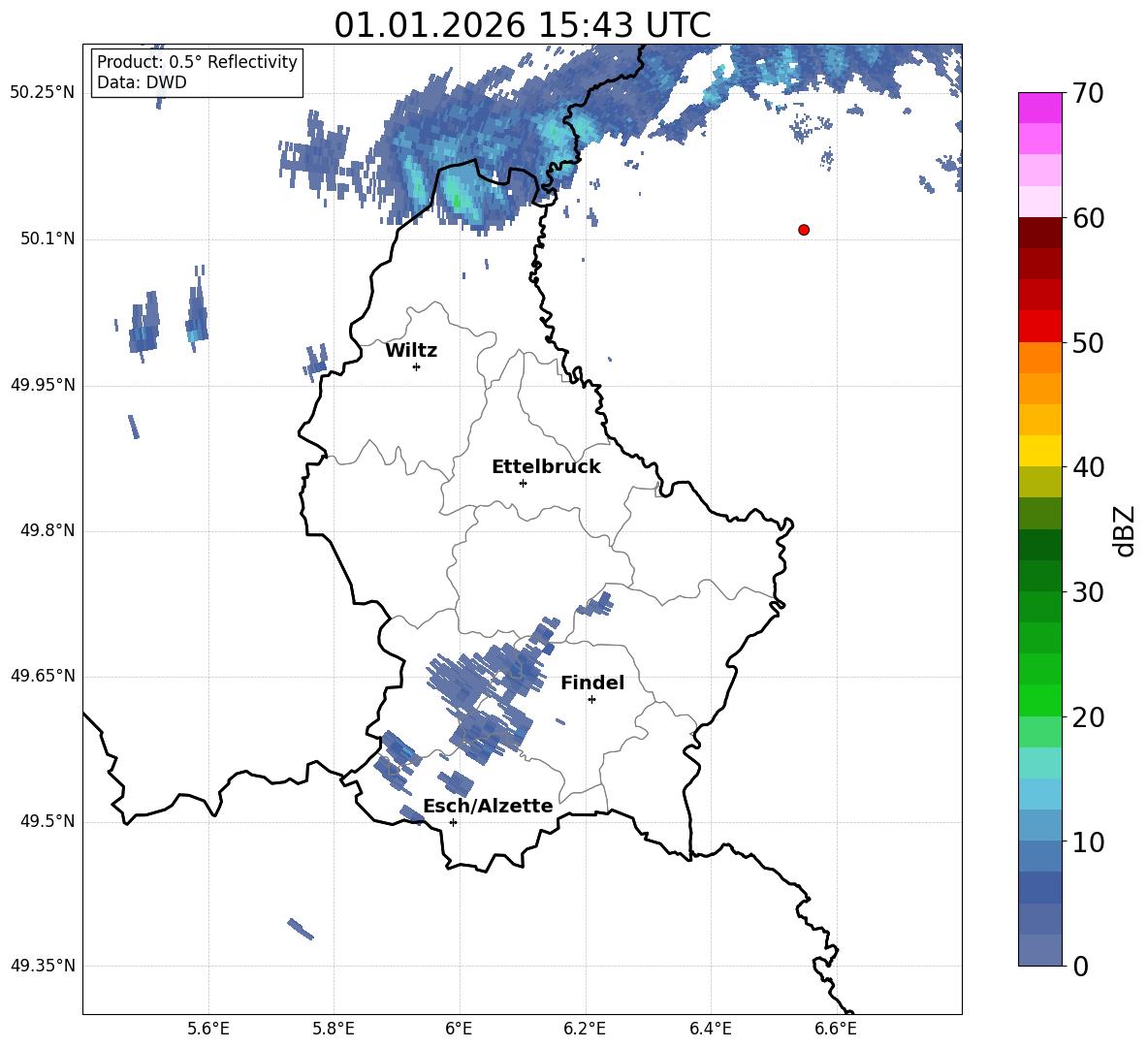Click the colorbar tick value 30
Viewport: 1148px width, 1048px height.
pyautogui.click(x=1088, y=592)
